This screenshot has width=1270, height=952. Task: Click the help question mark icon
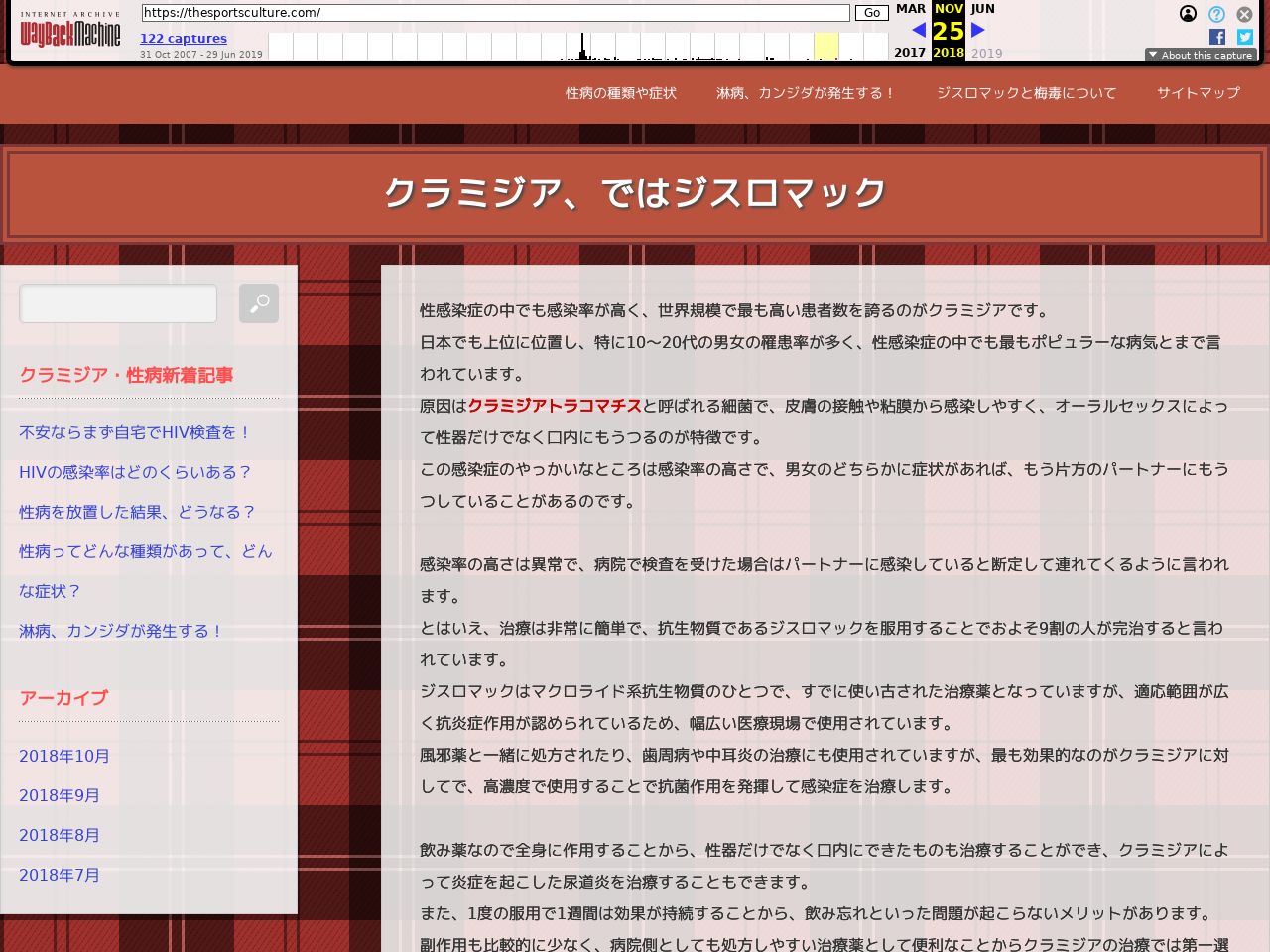click(x=1216, y=14)
